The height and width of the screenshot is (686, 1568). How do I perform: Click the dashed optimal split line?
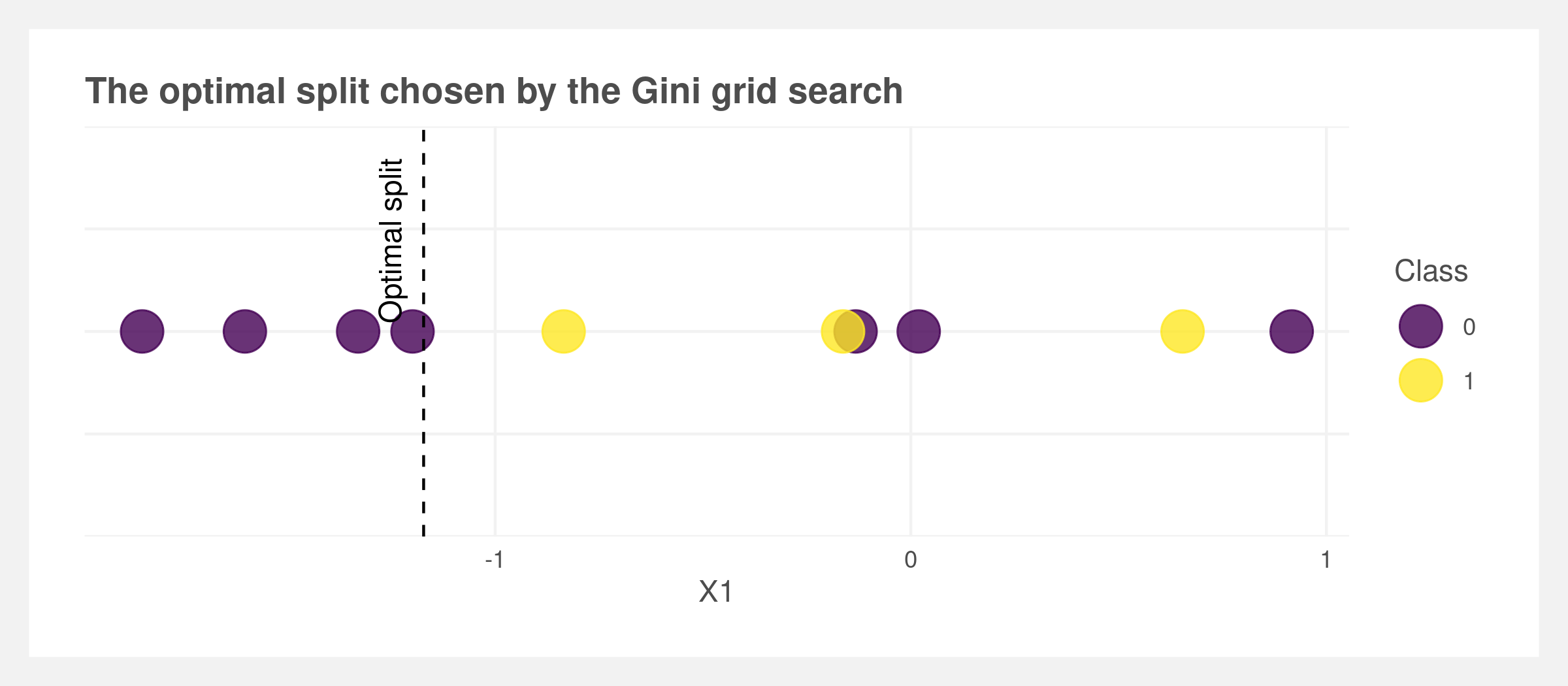tap(423, 332)
